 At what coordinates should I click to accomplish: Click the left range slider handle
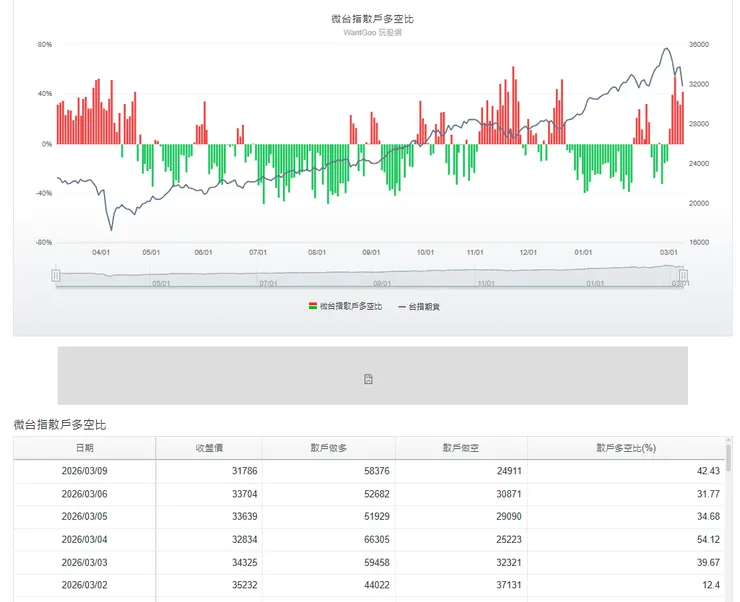point(56,276)
